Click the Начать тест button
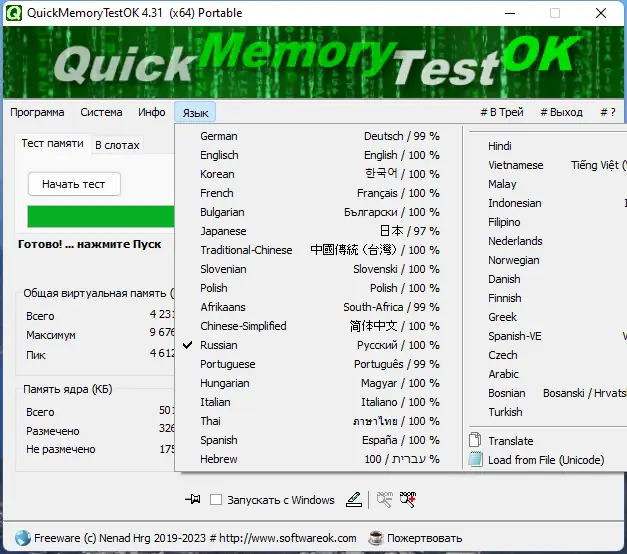627x554 pixels. [x=74, y=184]
